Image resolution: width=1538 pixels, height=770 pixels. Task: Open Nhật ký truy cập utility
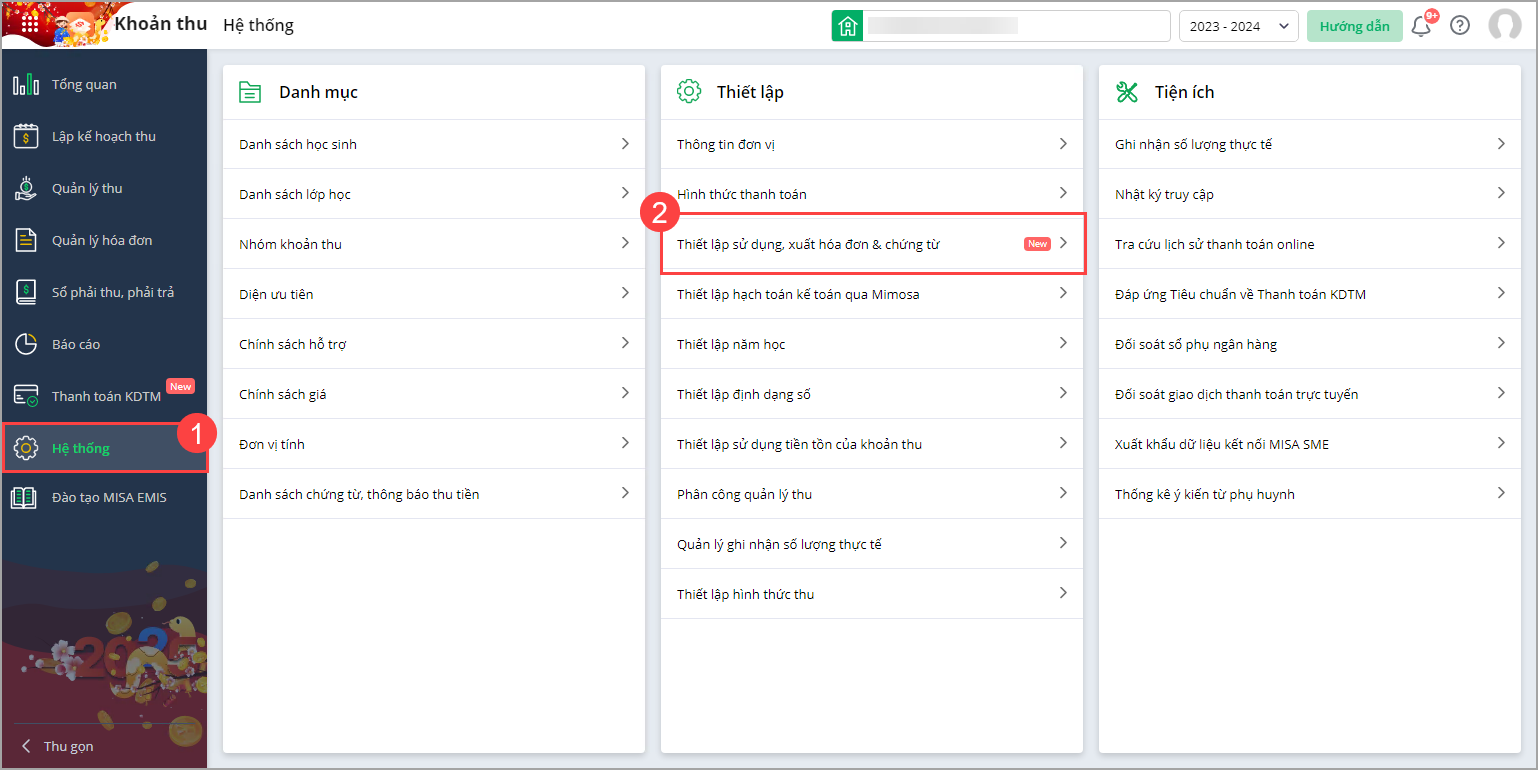pos(1164,194)
